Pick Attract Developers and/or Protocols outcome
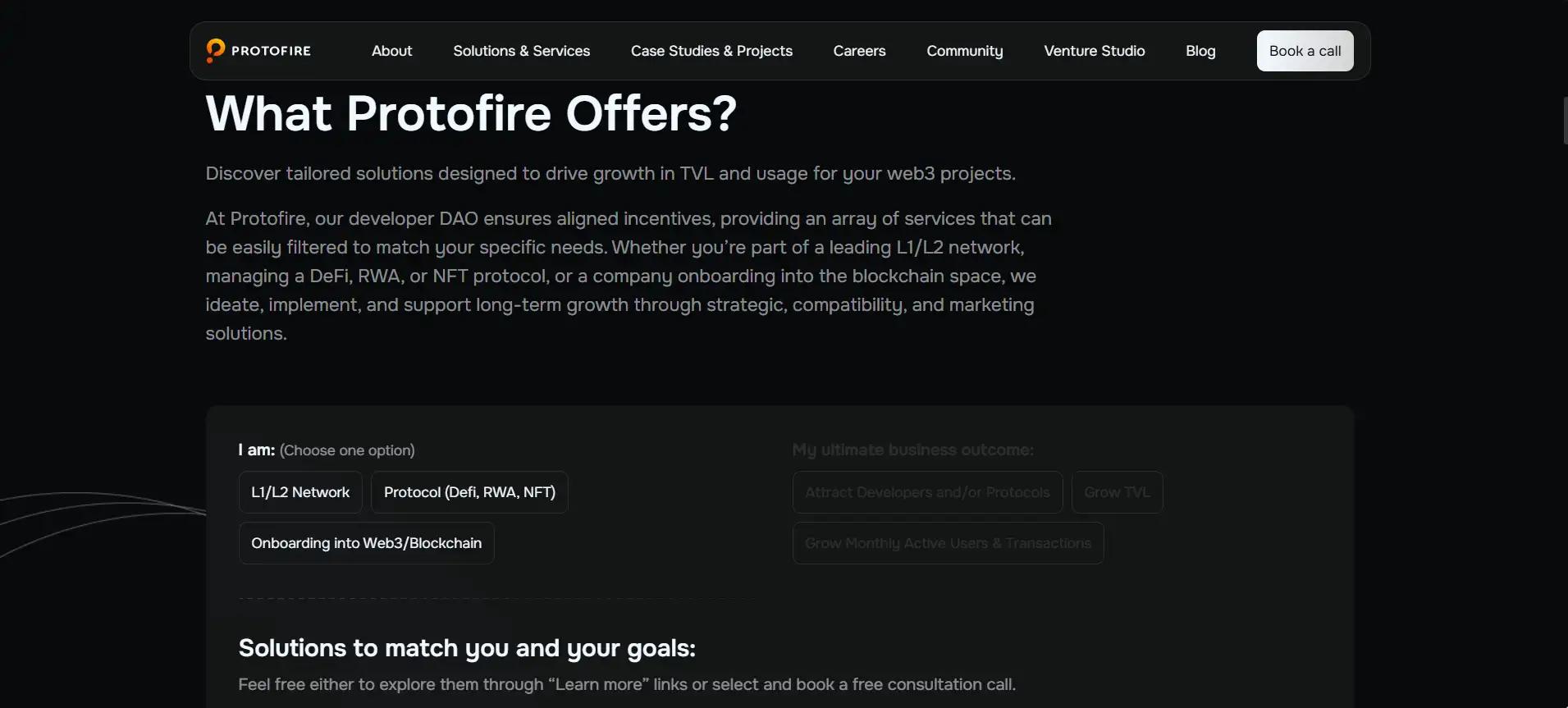Viewport: 1568px width, 708px height. point(927,492)
